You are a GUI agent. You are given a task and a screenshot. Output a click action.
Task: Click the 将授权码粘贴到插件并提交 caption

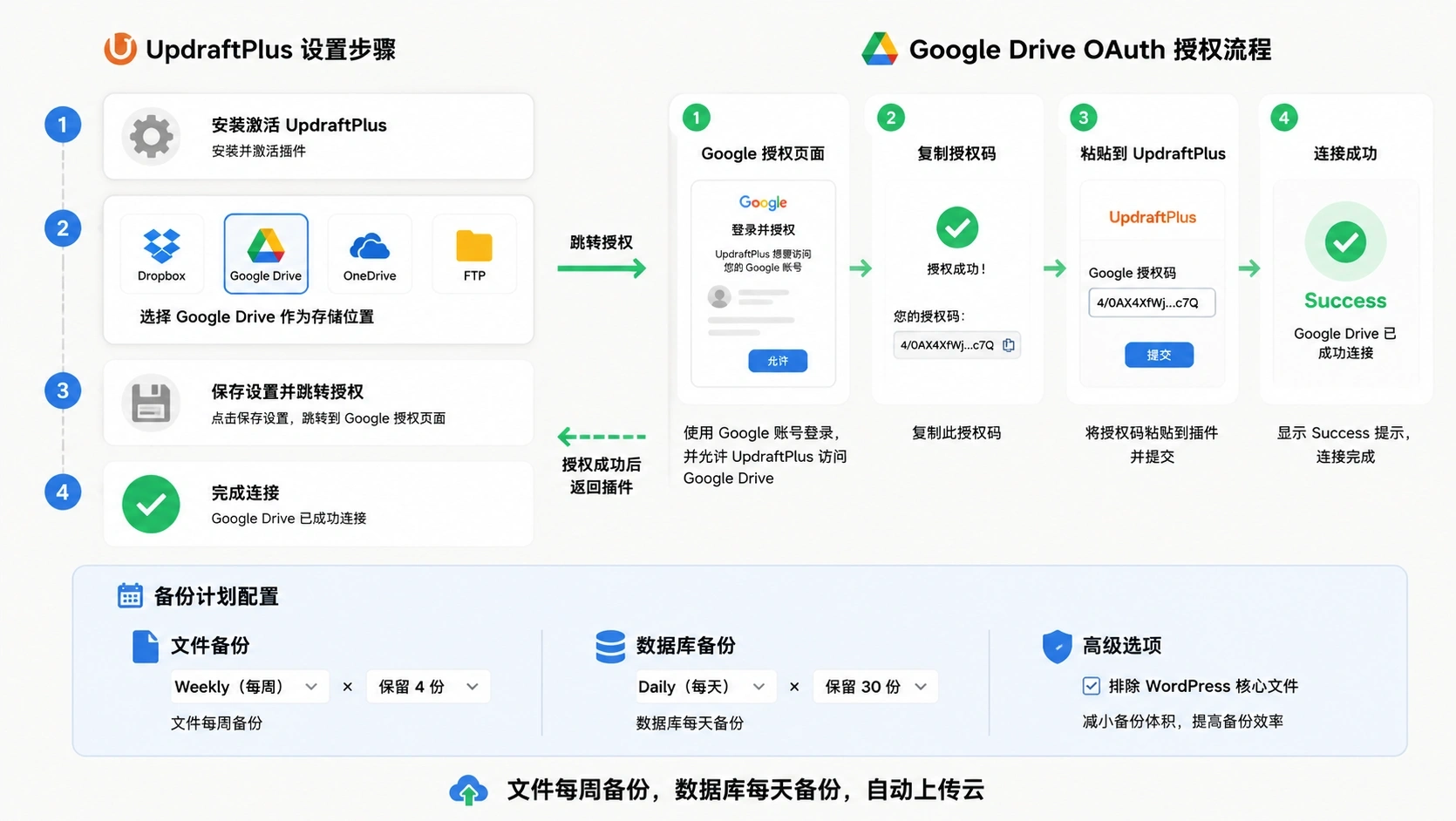point(1152,444)
